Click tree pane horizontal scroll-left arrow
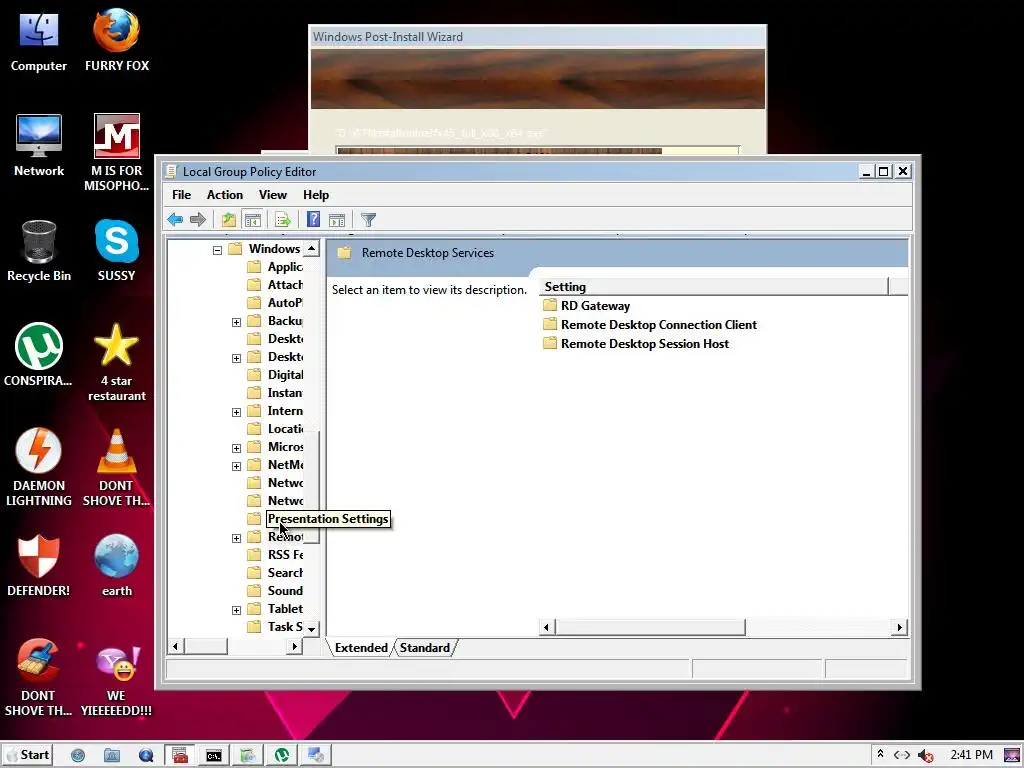 174,647
